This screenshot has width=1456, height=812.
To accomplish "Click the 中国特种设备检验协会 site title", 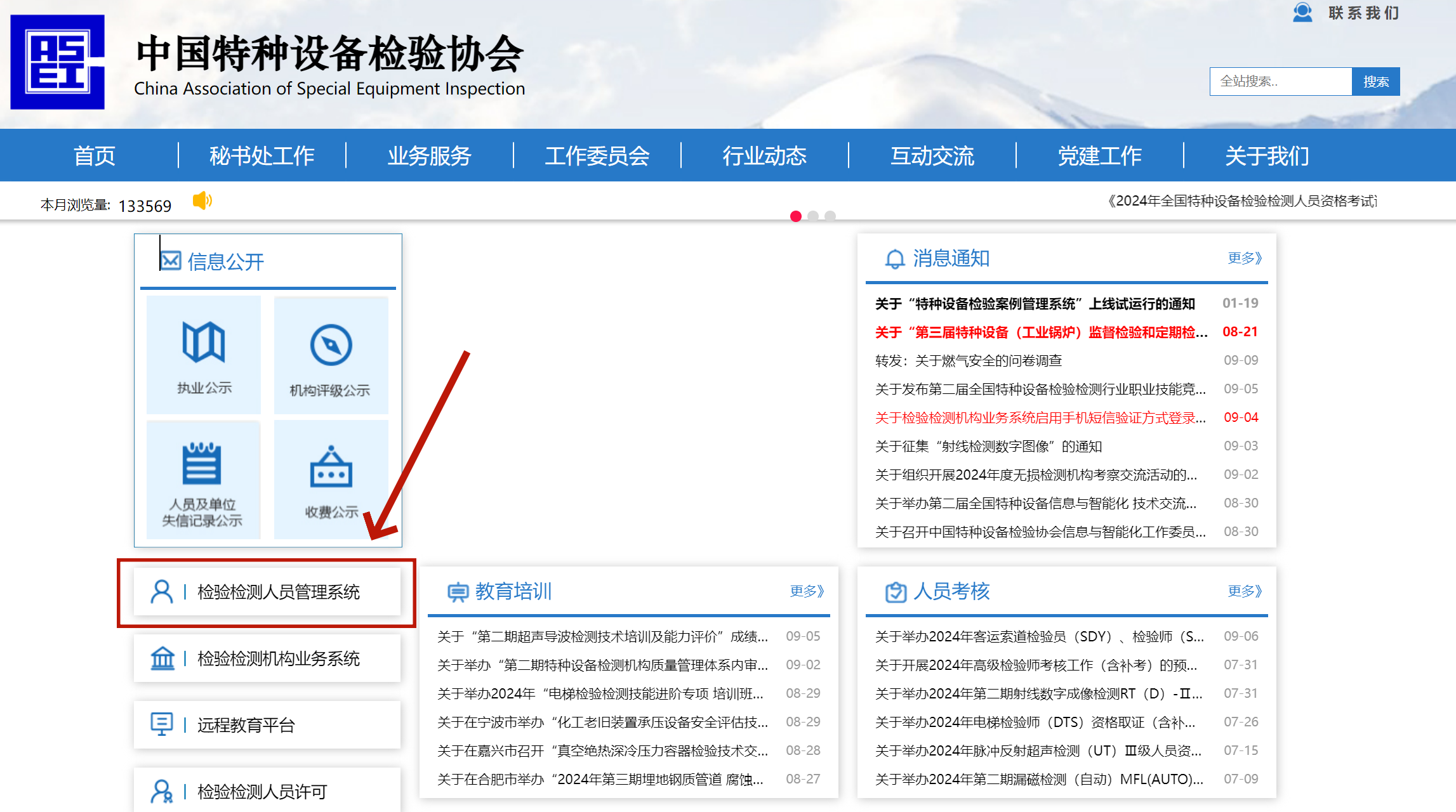I will (x=329, y=53).
